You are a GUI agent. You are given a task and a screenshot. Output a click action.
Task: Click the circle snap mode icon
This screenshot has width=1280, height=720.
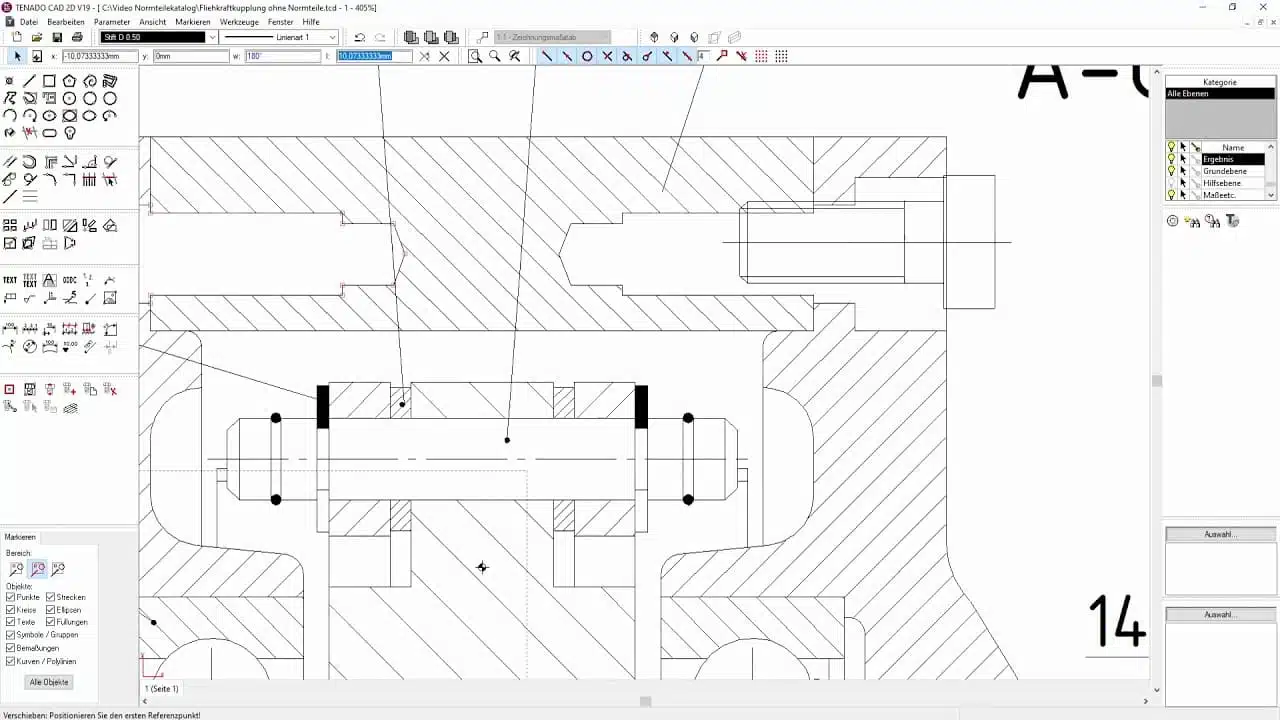coord(587,56)
